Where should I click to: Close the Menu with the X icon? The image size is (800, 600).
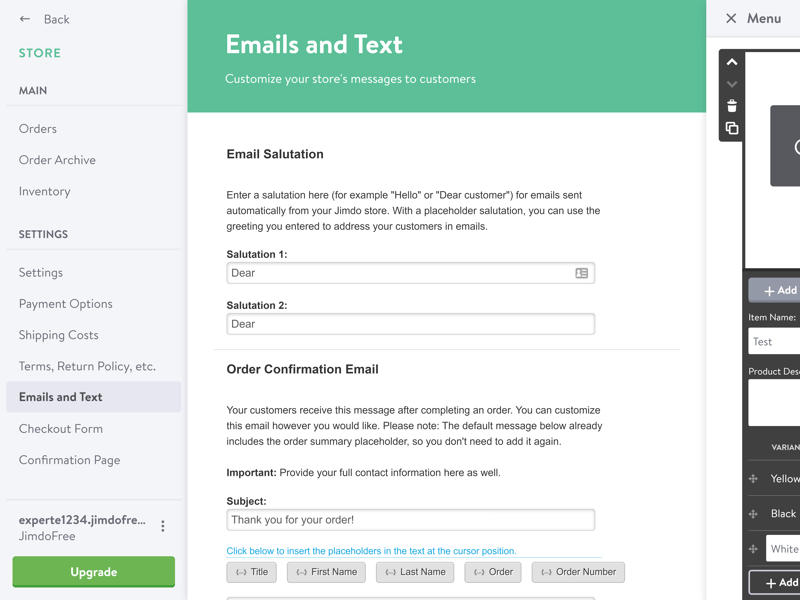pyautogui.click(x=731, y=18)
